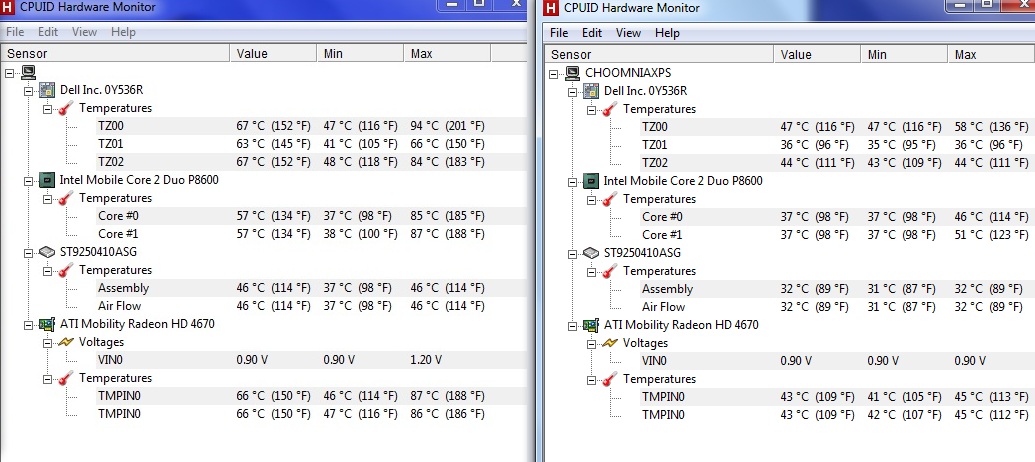Click Max column header in left window

pyautogui.click(x=447, y=53)
